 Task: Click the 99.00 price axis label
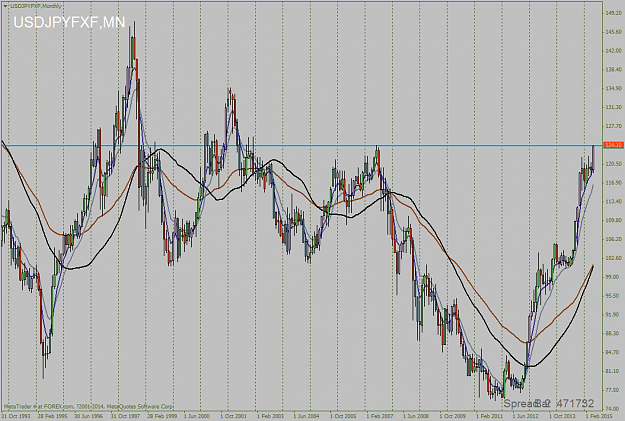[614, 277]
